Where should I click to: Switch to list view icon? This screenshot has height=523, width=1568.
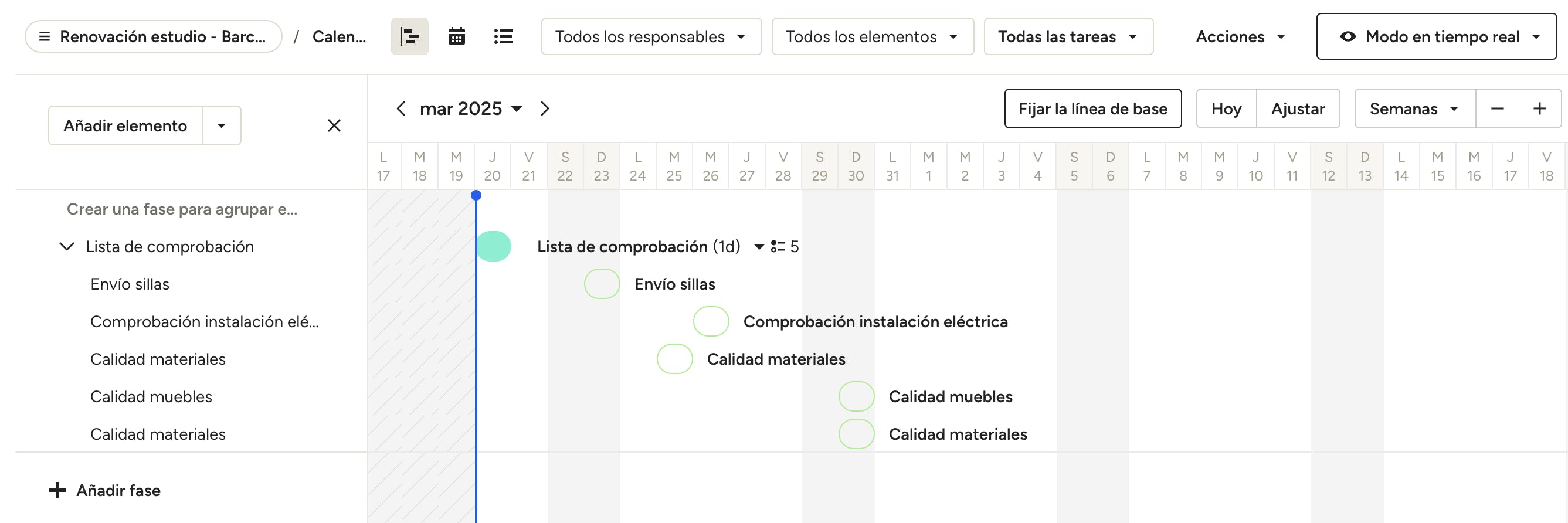[503, 36]
